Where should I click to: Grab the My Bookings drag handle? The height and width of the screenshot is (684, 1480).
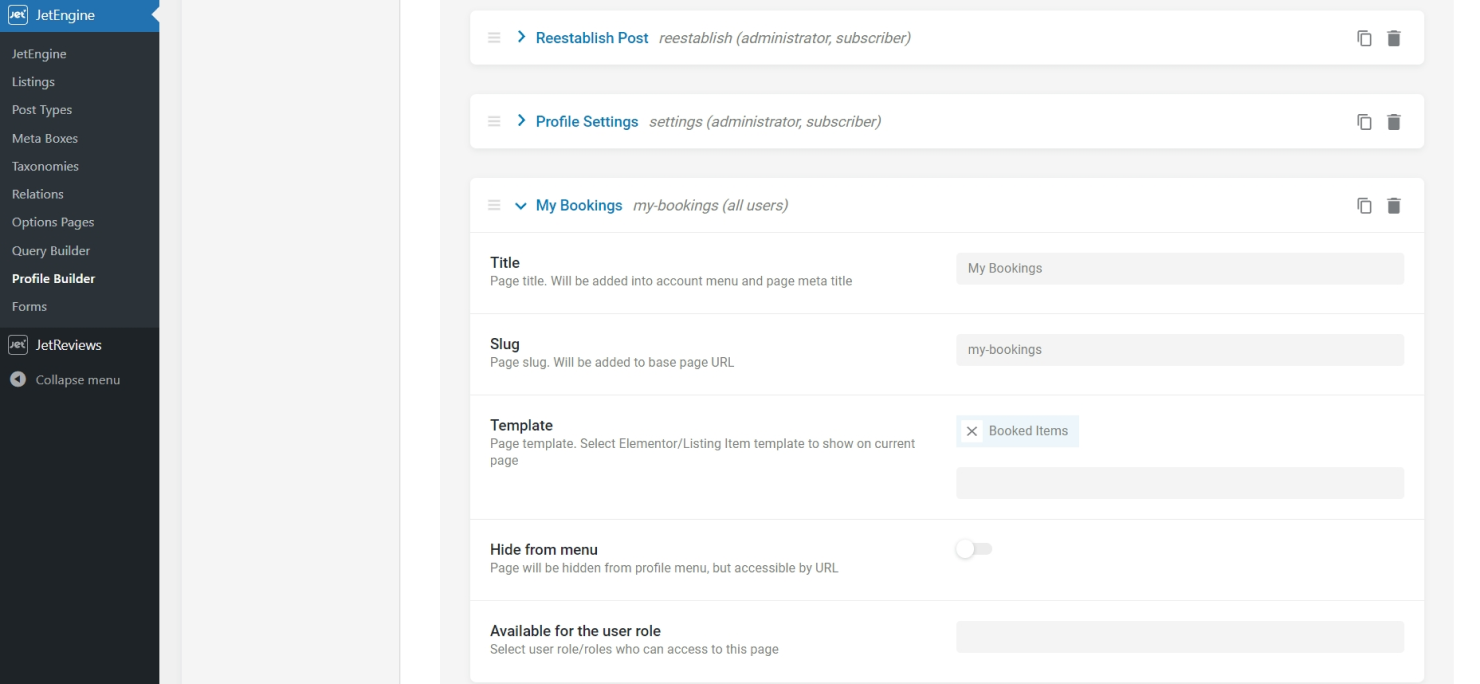point(494,206)
